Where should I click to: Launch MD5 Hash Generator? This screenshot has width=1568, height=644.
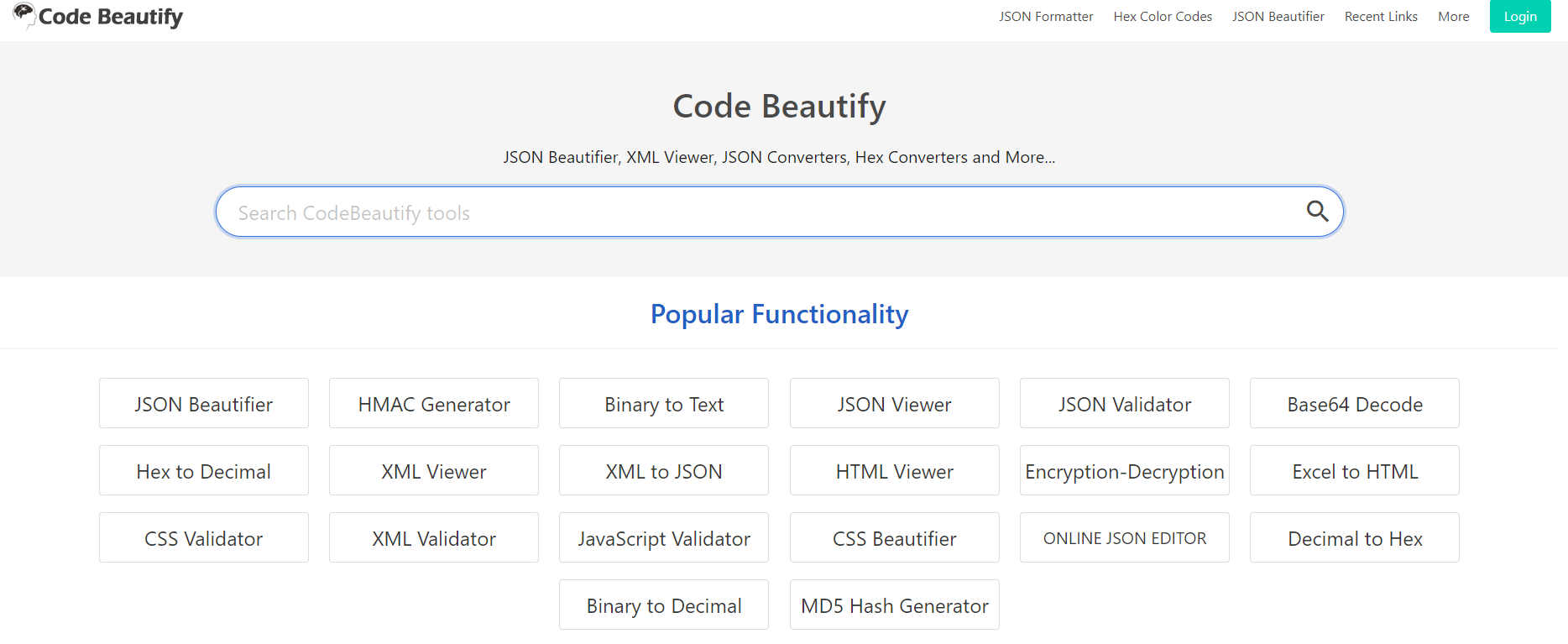[x=895, y=605]
